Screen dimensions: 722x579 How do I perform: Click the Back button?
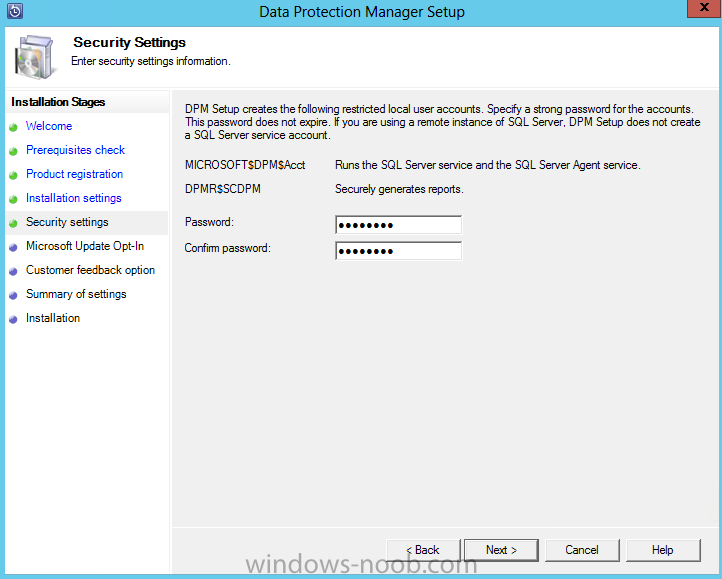[x=423, y=550]
